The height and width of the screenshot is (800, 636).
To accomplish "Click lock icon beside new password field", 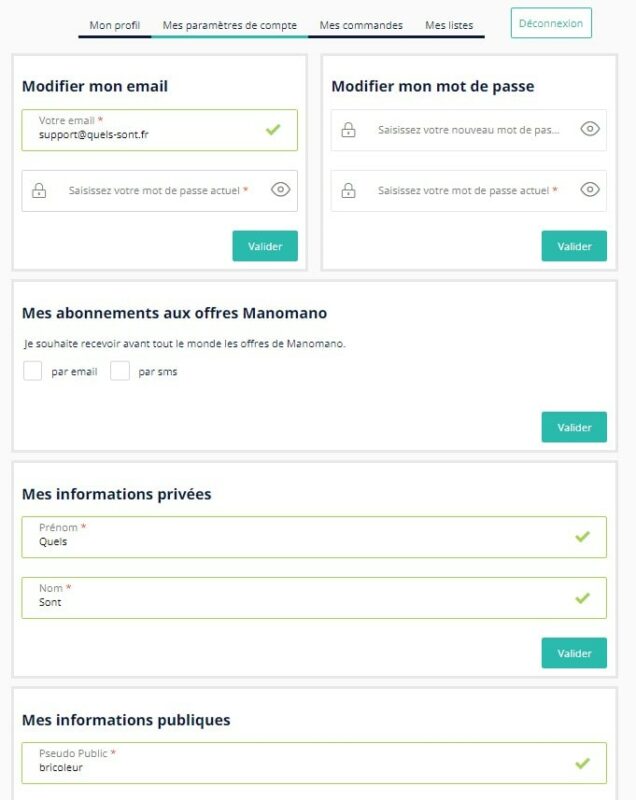I will (x=348, y=130).
